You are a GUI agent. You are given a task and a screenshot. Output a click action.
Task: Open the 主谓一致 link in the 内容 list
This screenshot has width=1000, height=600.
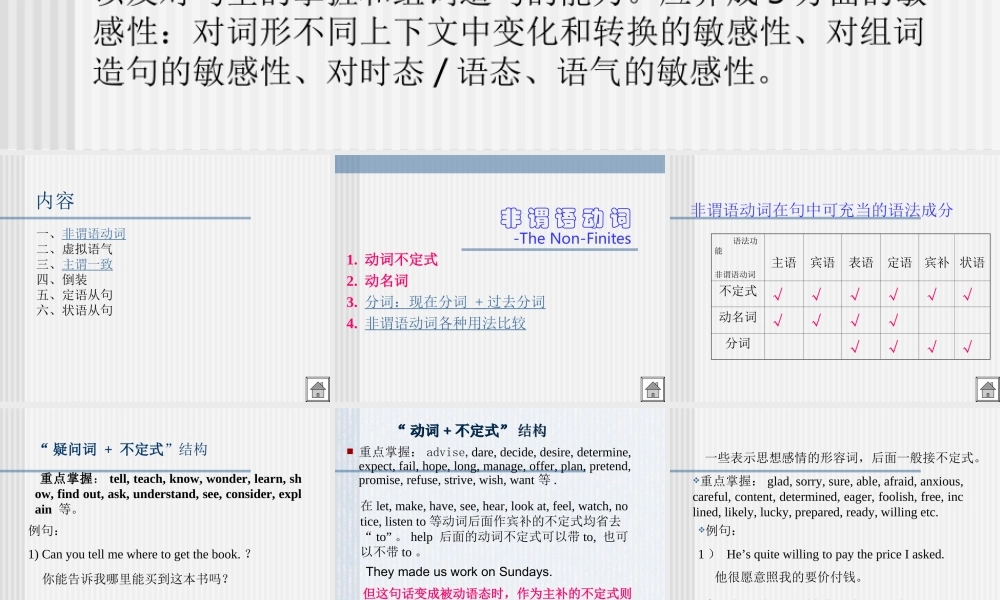(x=87, y=264)
